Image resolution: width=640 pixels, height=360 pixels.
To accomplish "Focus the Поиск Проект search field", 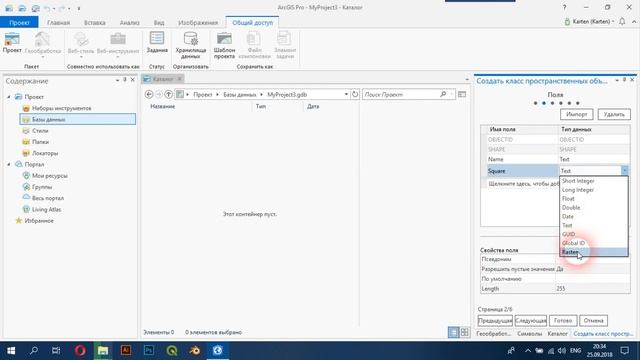I will click(x=401, y=94).
